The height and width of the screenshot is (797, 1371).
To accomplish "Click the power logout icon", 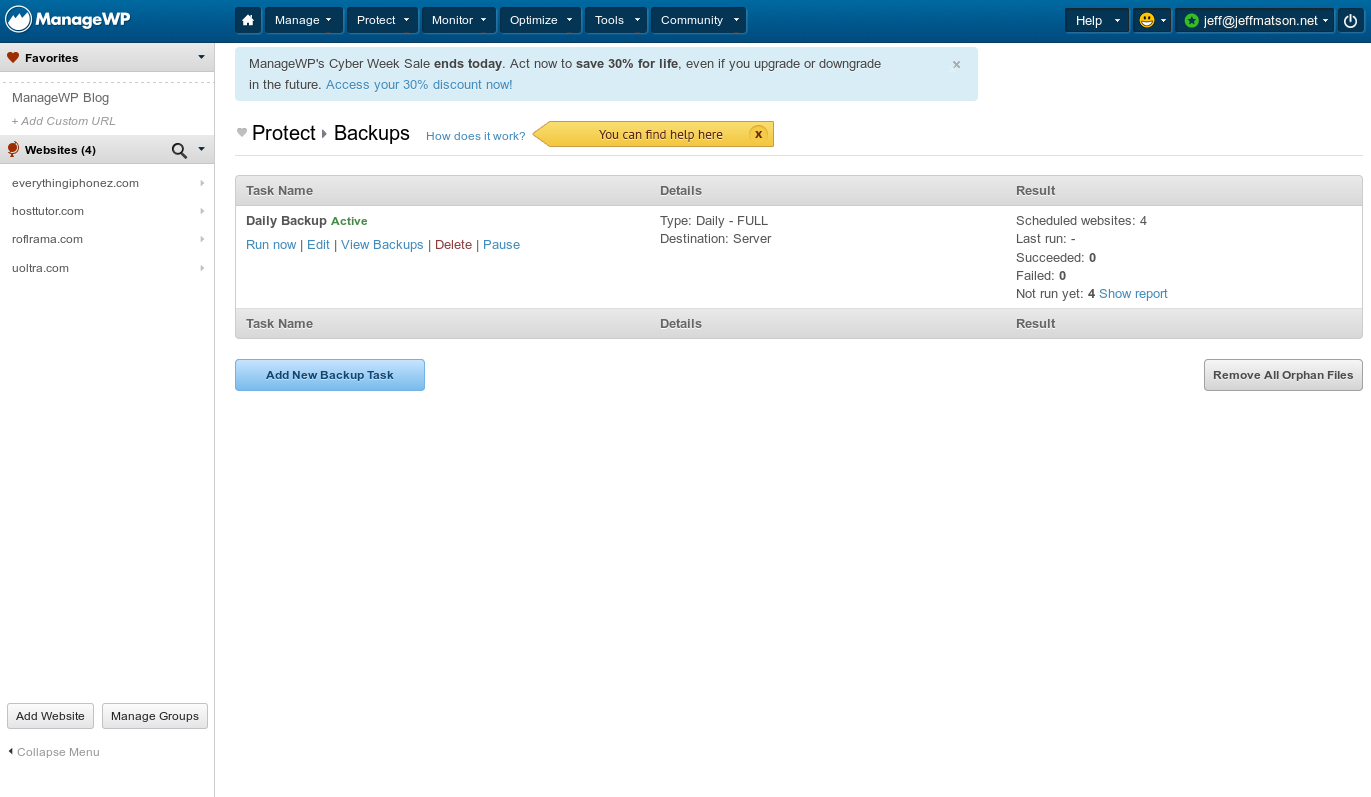I will click(1350, 20).
